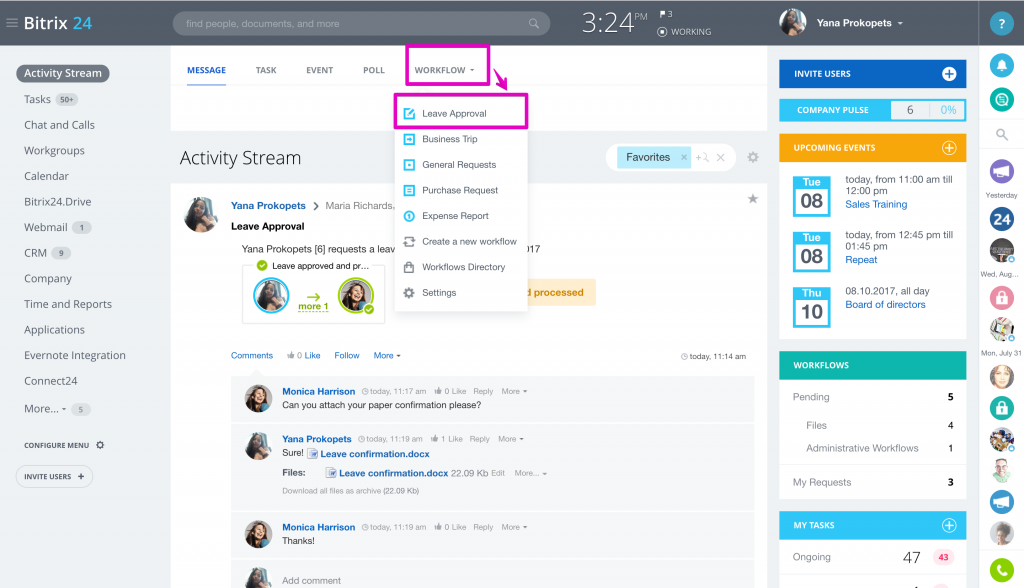Click the green phone call icon
1024x588 pixels.
tap(1001, 570)
